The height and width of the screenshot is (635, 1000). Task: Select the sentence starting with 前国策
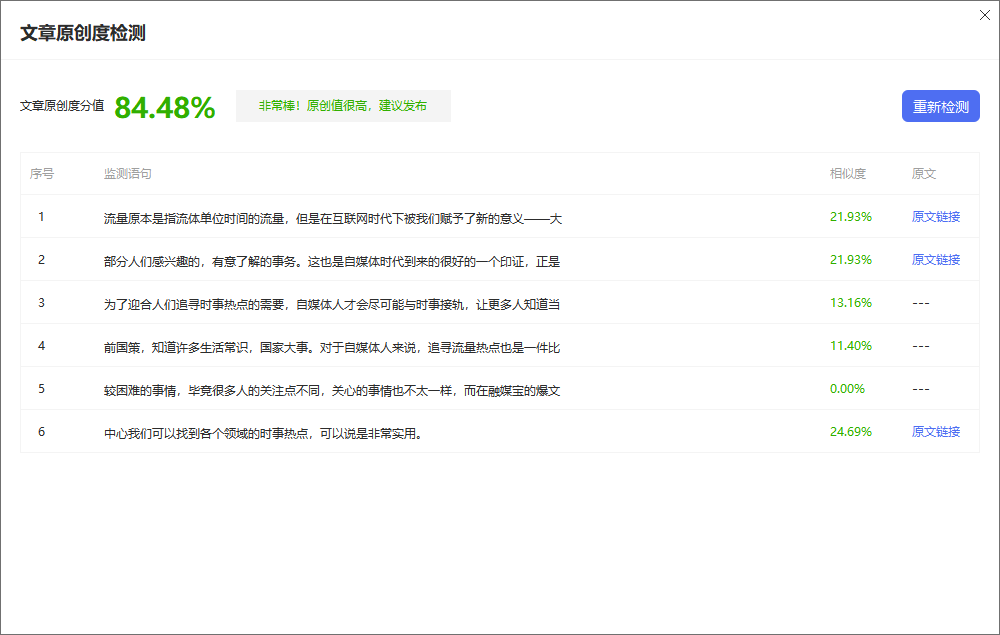pos(332,347)
